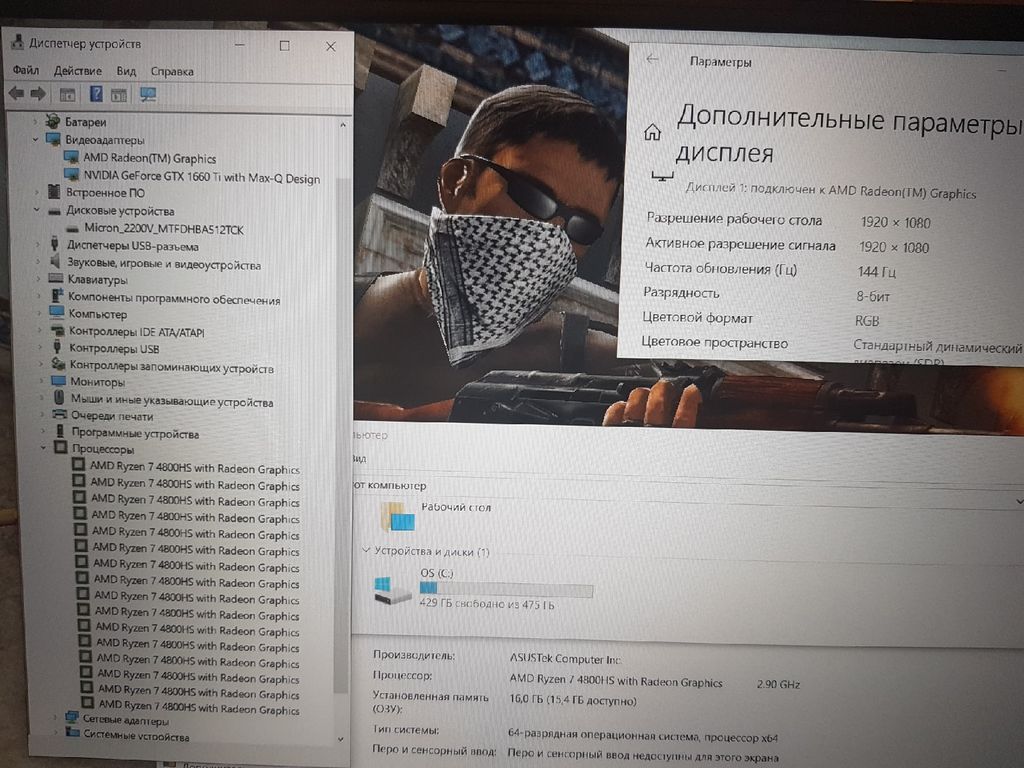1024x768 pixels.
Task: Click the Контроллеры USB plug icon
Action: click(57, 346)
